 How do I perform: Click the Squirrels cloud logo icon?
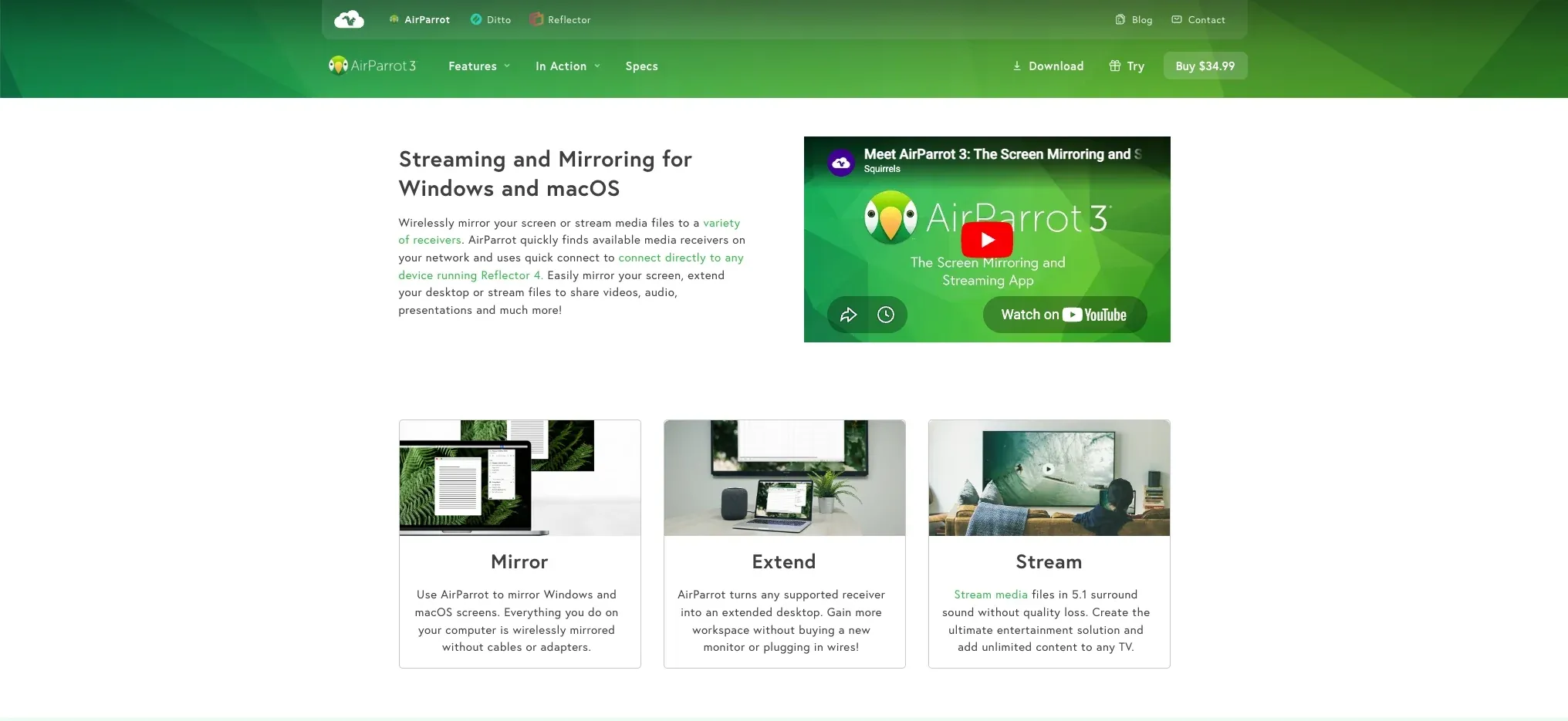[349, 19]
